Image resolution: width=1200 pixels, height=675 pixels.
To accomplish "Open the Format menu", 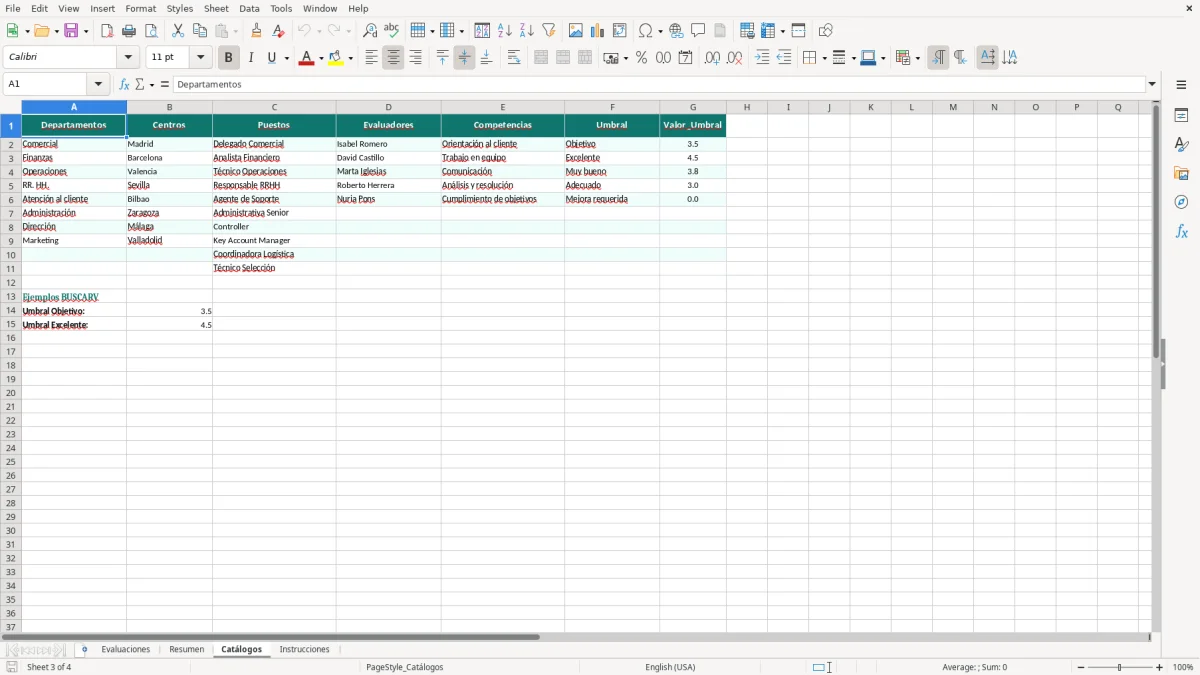I will click(x=141, y=8).
